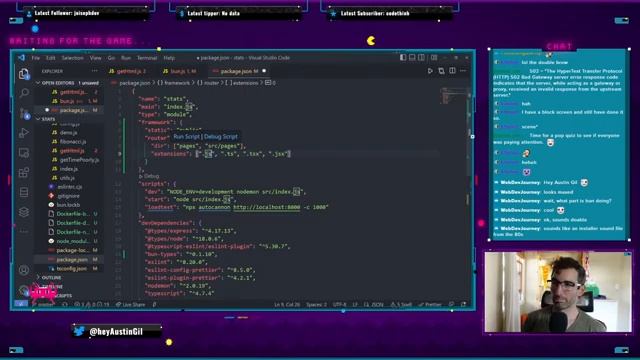The height and width of the screenshot is (360, 640).
Task: Run the file with the play icon
Action: (430, 71)
